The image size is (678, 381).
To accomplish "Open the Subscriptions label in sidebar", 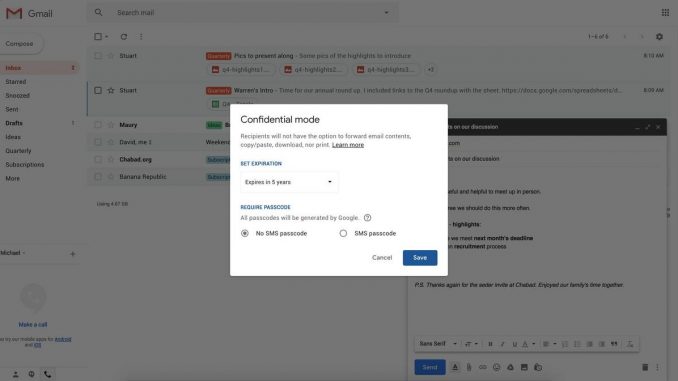I will [25, 165].
